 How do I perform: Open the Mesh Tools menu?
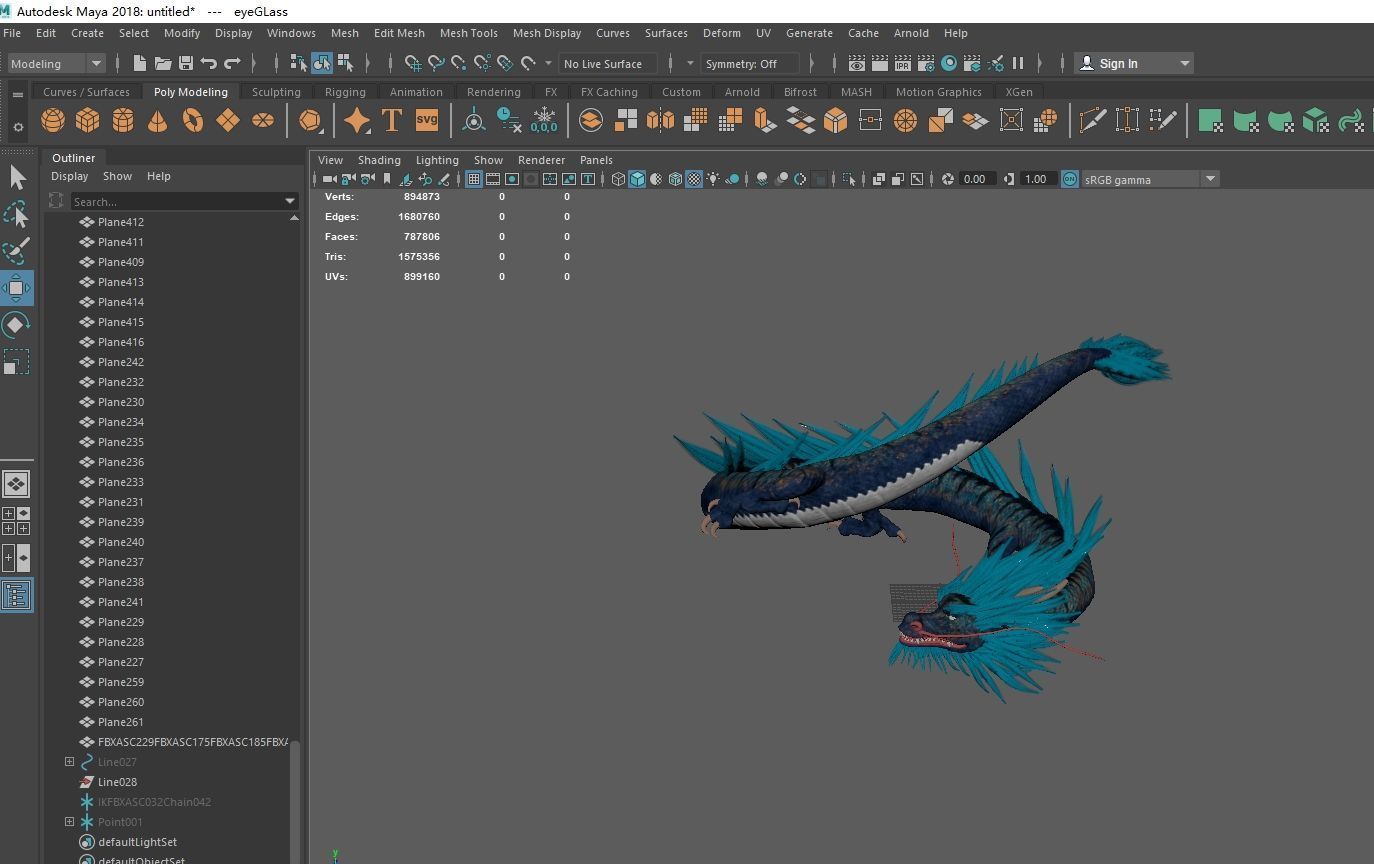pyautogui.click(x=468, y=33)
